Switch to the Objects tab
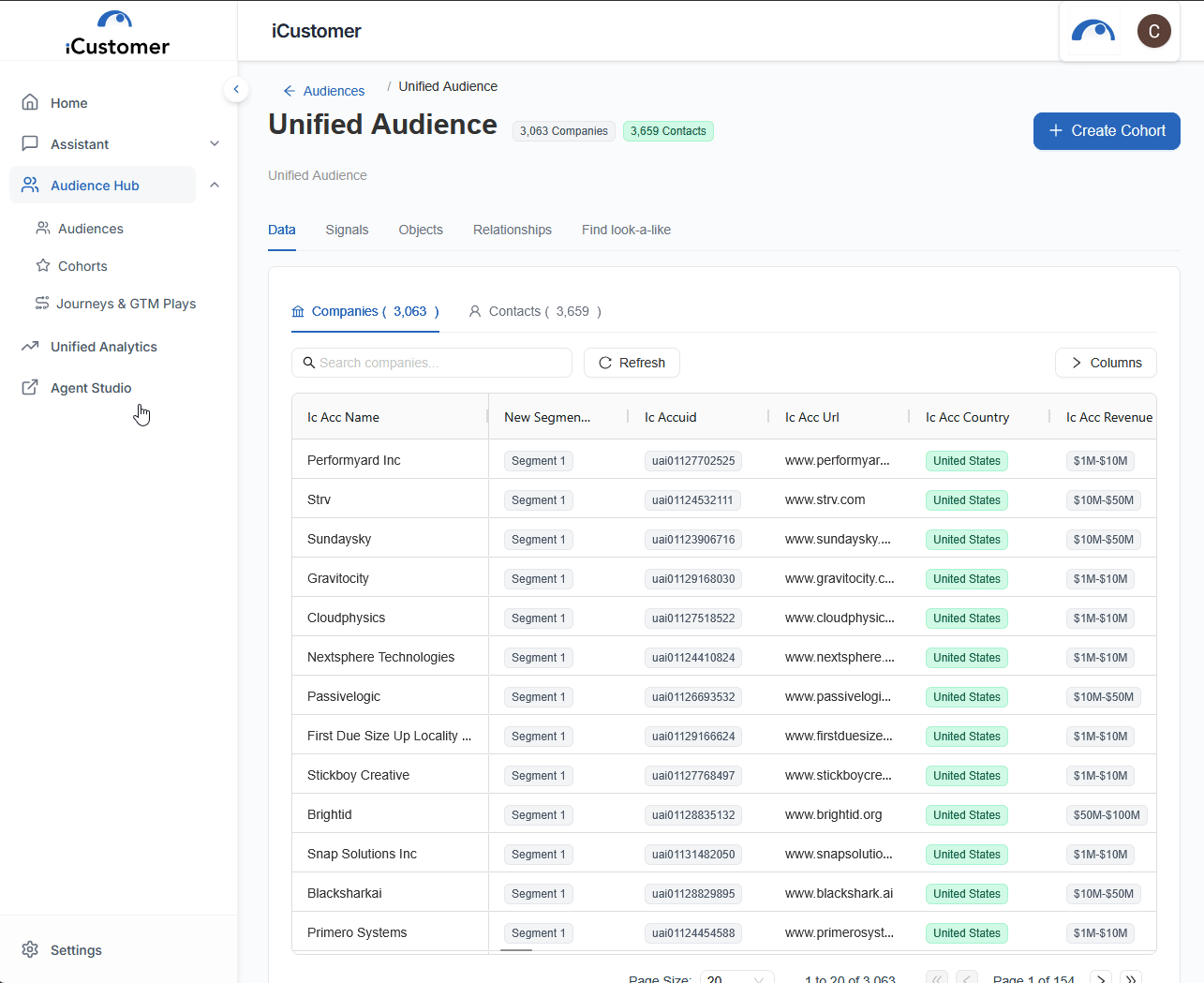 [421, 230]
